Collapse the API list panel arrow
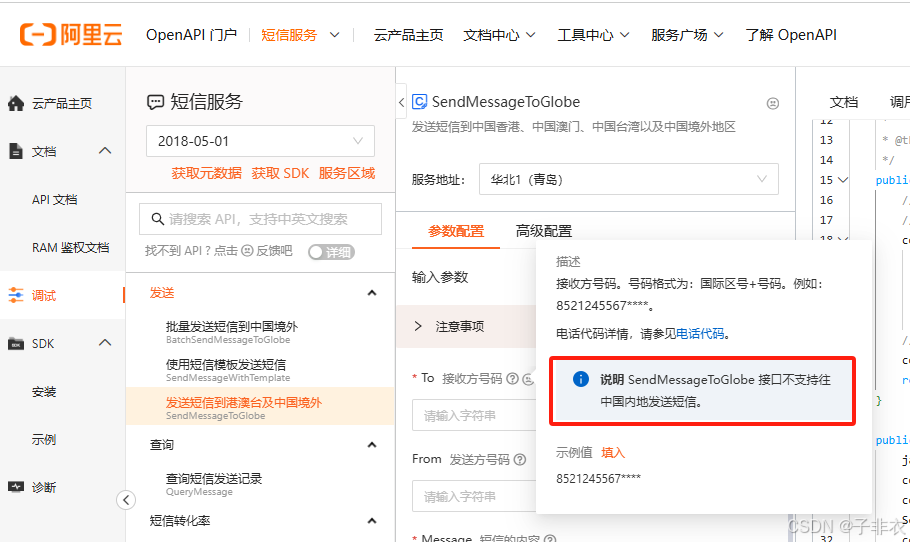Screen dimensions: 910x542 (402, 103)
